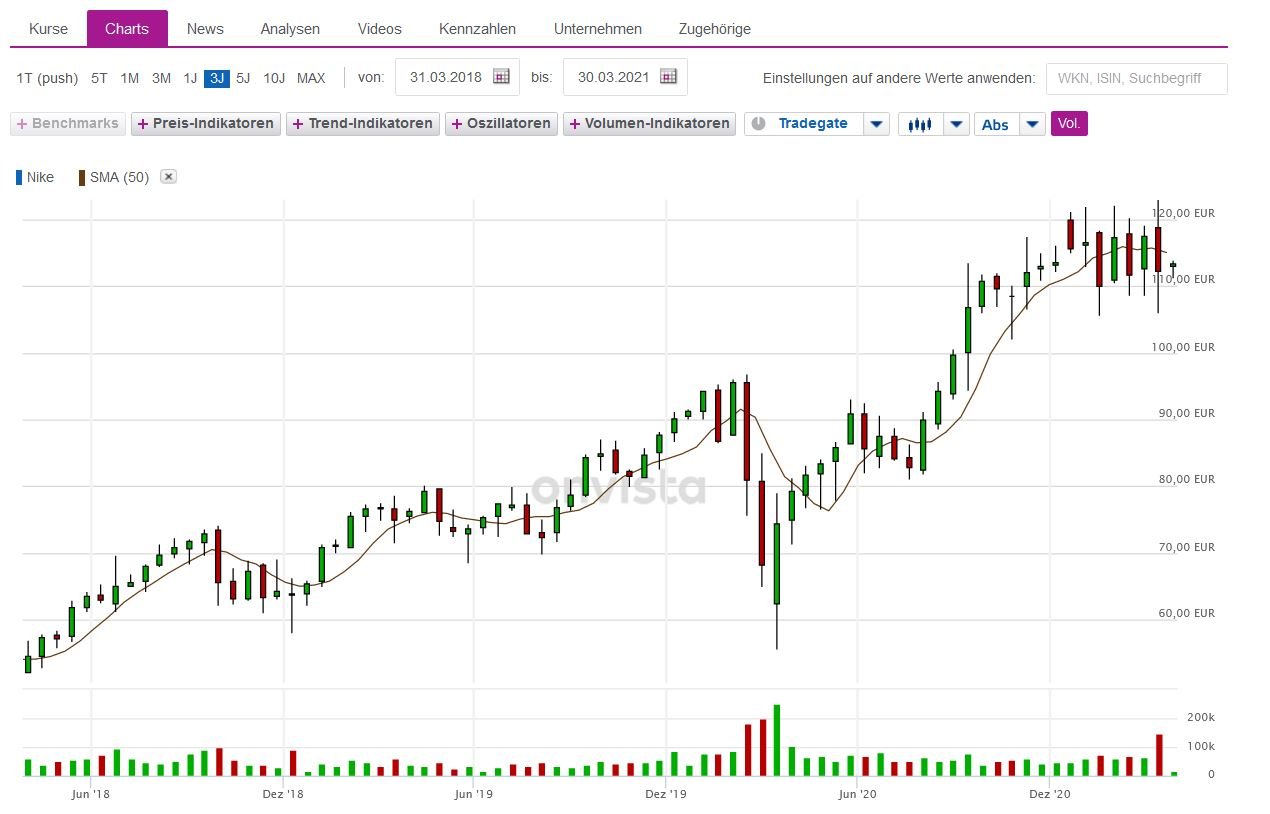Toggle the Vol. volume display button
Screen dimensions: 1270x814
tap(1069, 124)
